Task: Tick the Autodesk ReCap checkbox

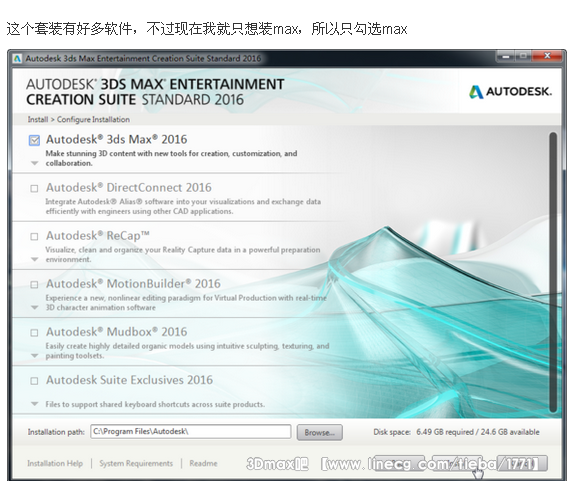Action: 34,237
